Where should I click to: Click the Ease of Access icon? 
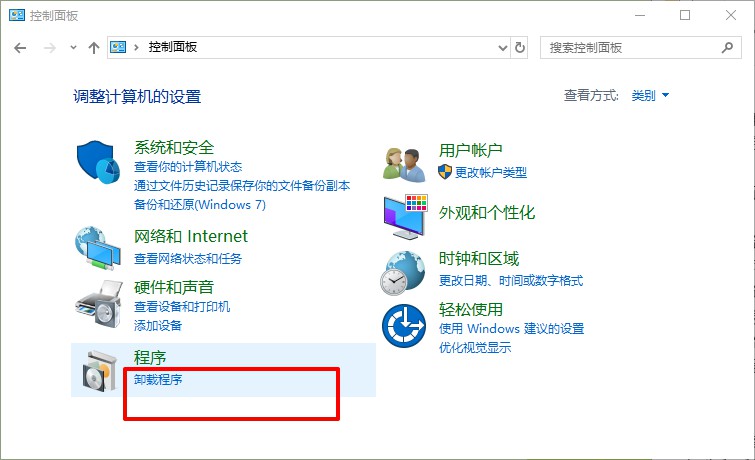[x=405, y=325]
